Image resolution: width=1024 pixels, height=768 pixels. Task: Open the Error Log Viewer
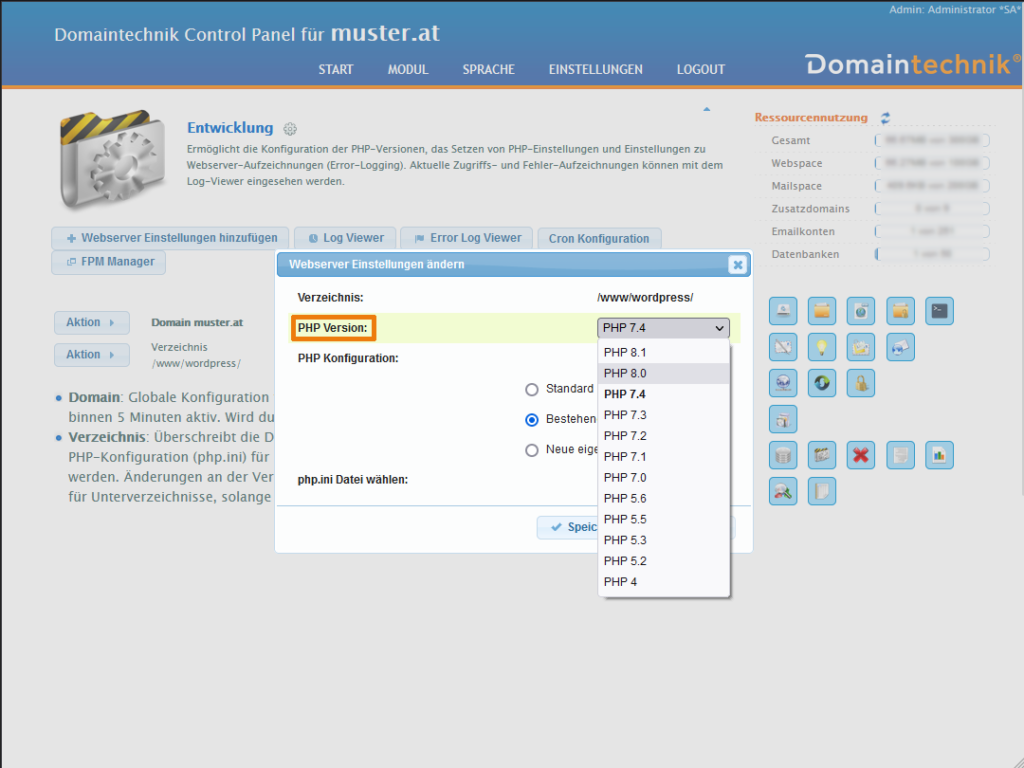click(x=467, y=238)
